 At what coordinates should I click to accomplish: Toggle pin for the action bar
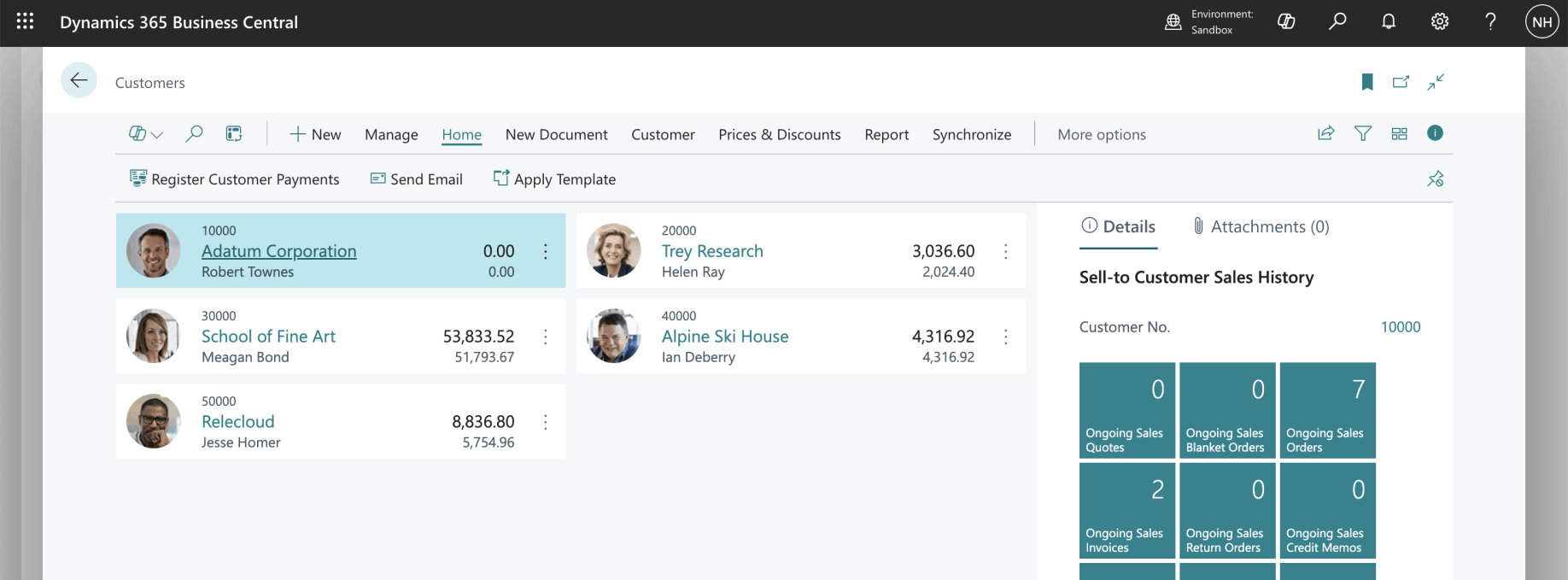(1435, 179)
